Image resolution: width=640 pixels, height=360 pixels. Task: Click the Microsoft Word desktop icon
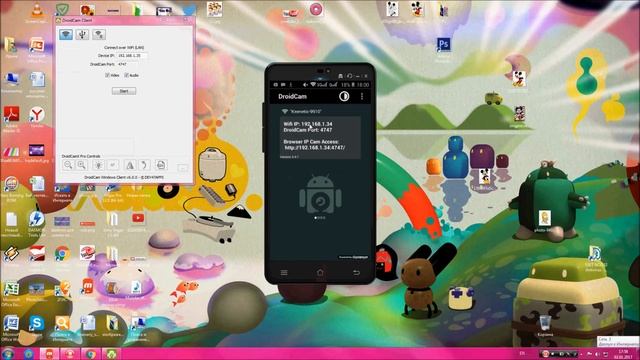pyautogui.click(x=11, y=323)
